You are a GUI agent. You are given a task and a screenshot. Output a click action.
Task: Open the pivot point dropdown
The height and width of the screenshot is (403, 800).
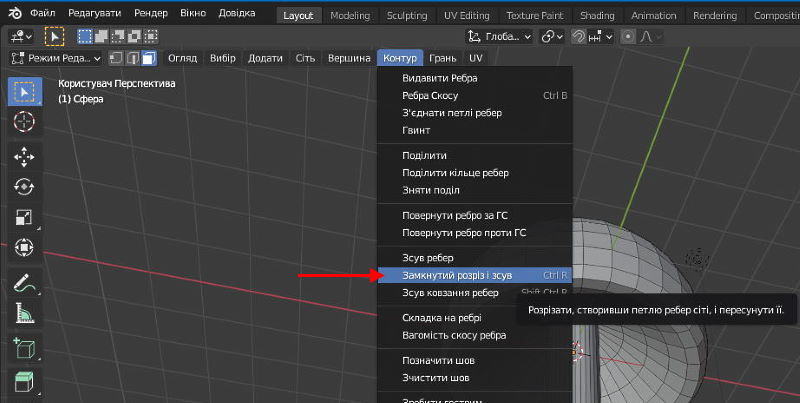(552, 37)
